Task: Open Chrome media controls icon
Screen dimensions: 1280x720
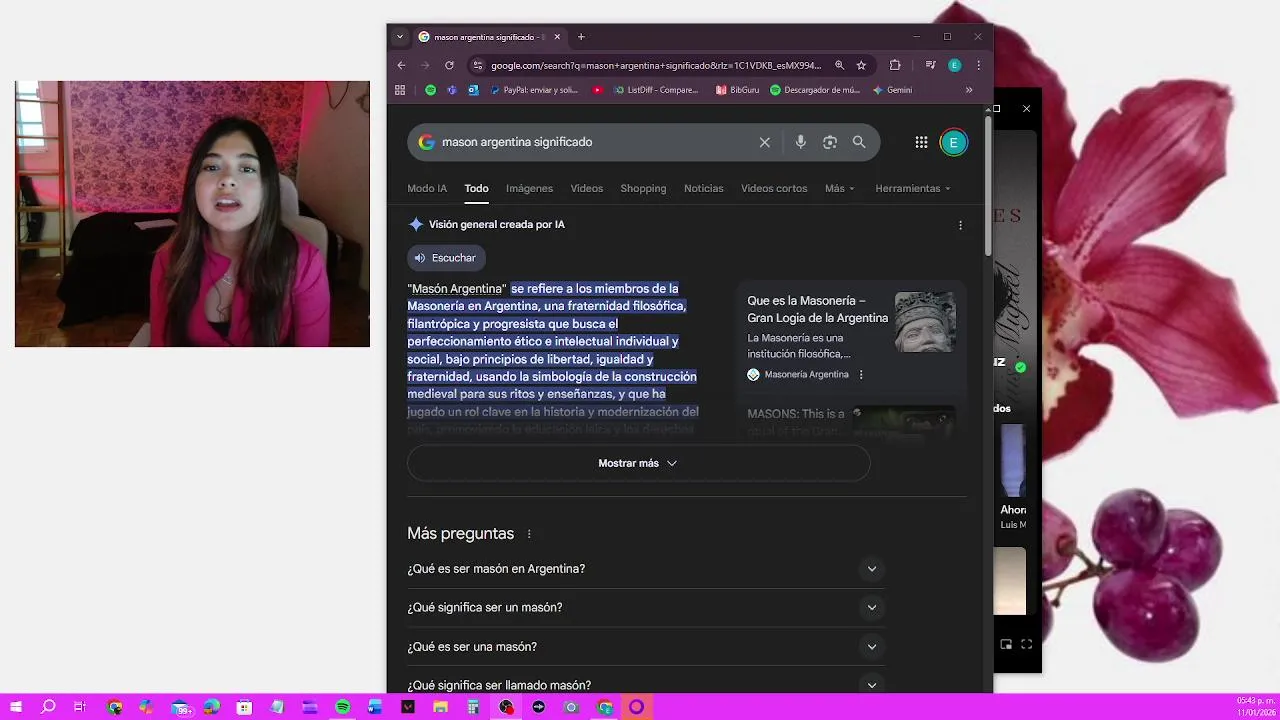Action: coord(930,65)
